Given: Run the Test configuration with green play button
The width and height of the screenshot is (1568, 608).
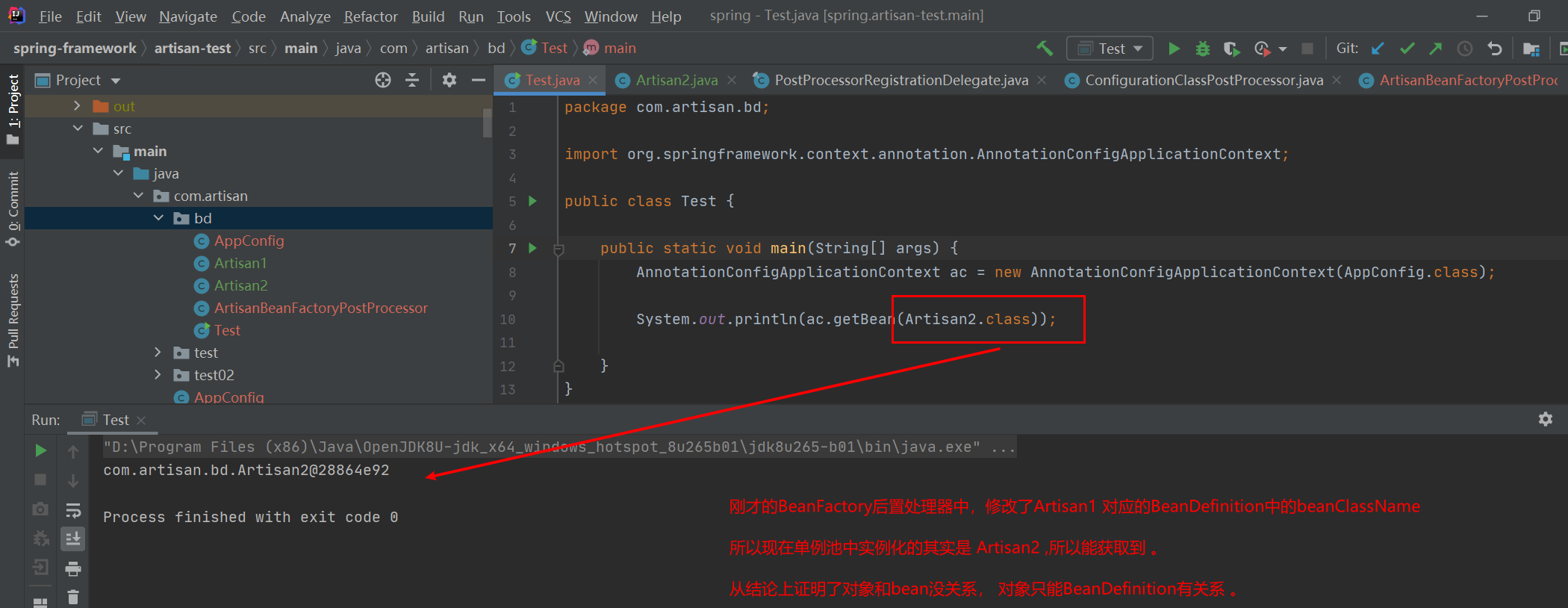Looking at the screenshot, I should tap(1174, 49).
